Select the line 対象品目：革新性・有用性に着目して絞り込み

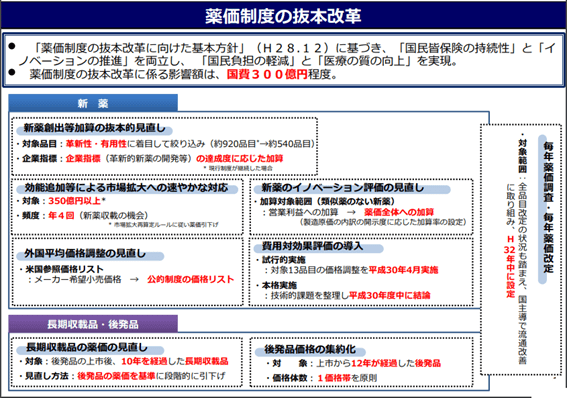165,144
